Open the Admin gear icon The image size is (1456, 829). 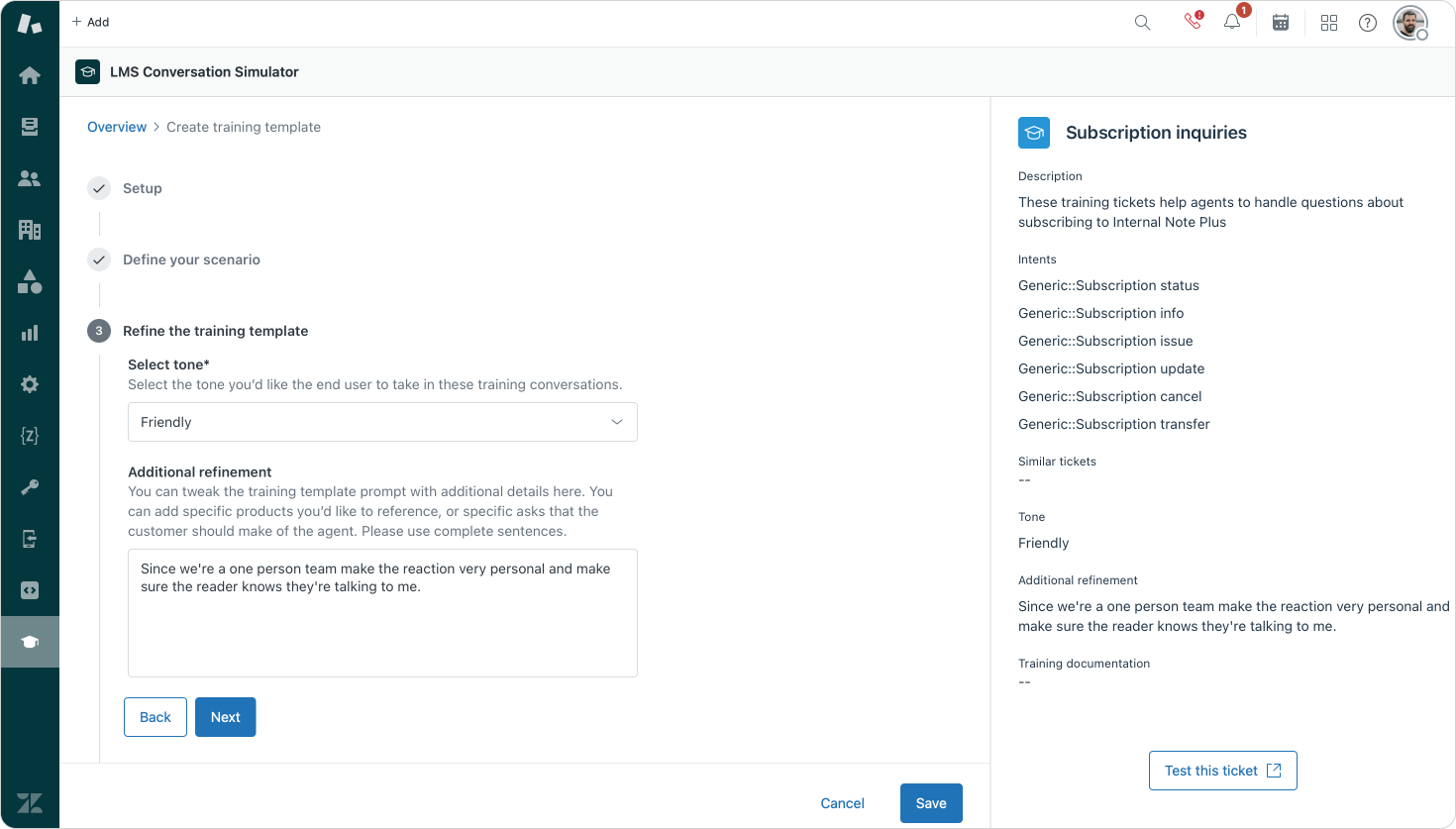(30, 384)
